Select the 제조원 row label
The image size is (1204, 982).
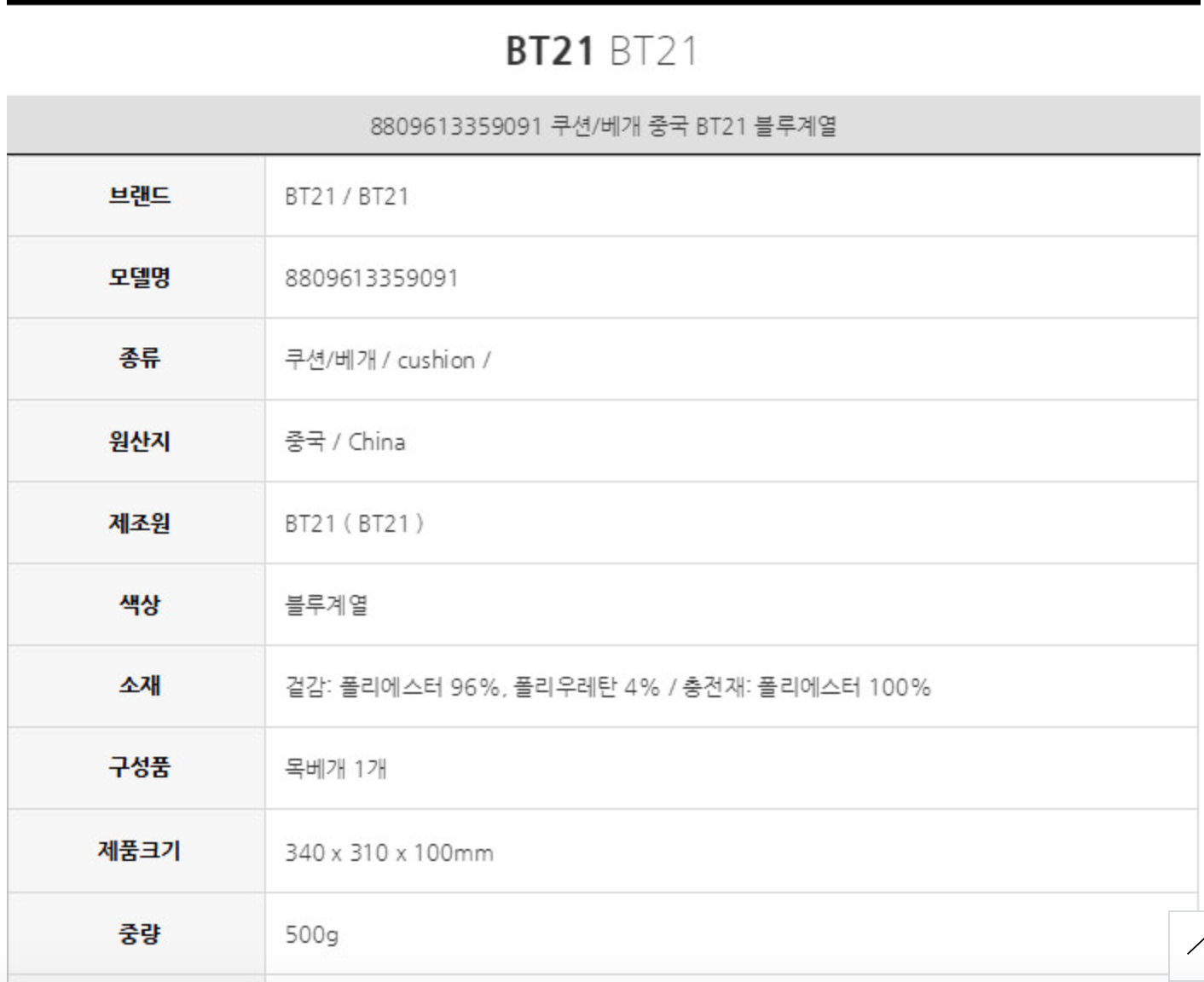[139, 523]
